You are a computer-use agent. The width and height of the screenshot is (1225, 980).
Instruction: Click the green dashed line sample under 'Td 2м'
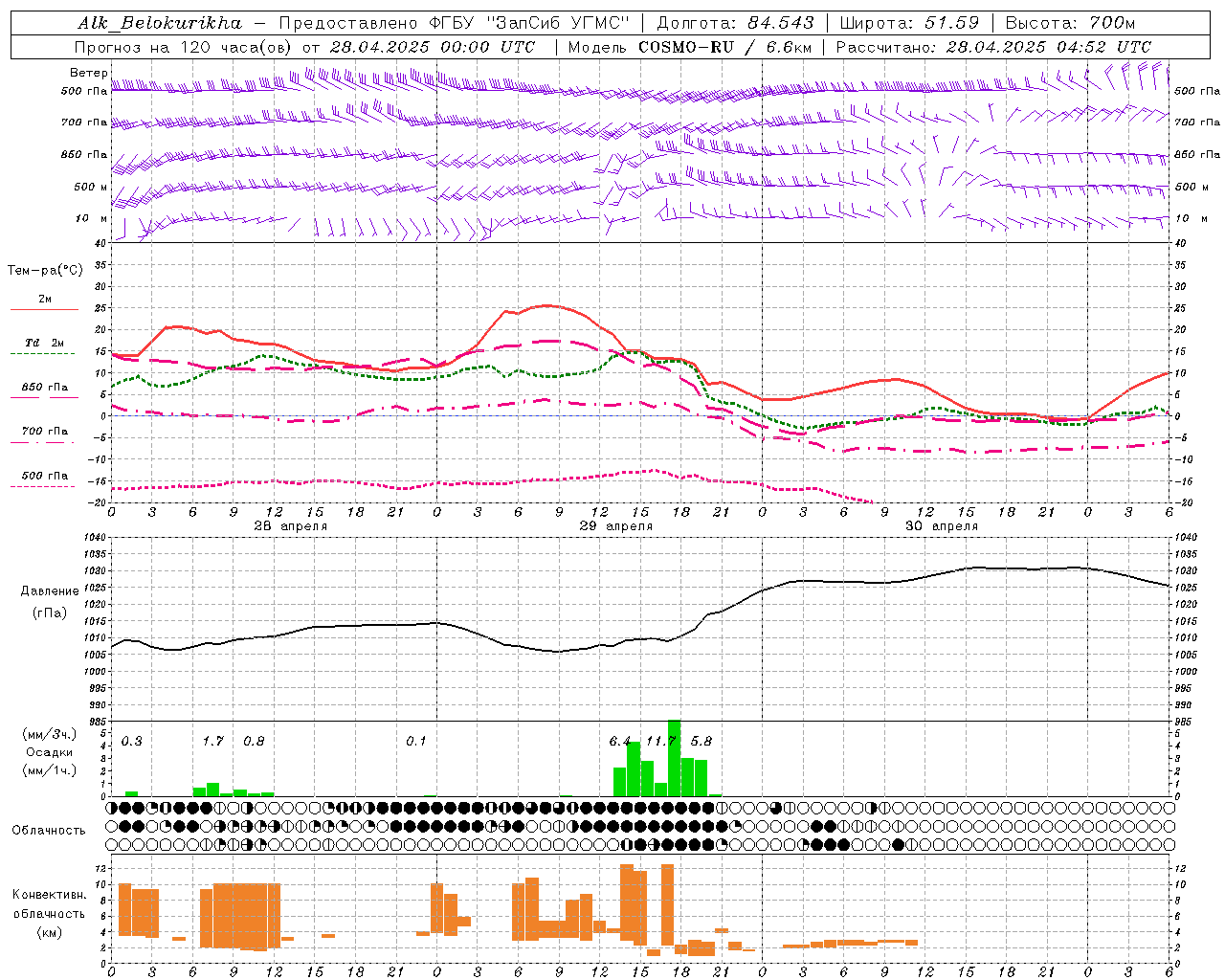[x=42, y=354]
